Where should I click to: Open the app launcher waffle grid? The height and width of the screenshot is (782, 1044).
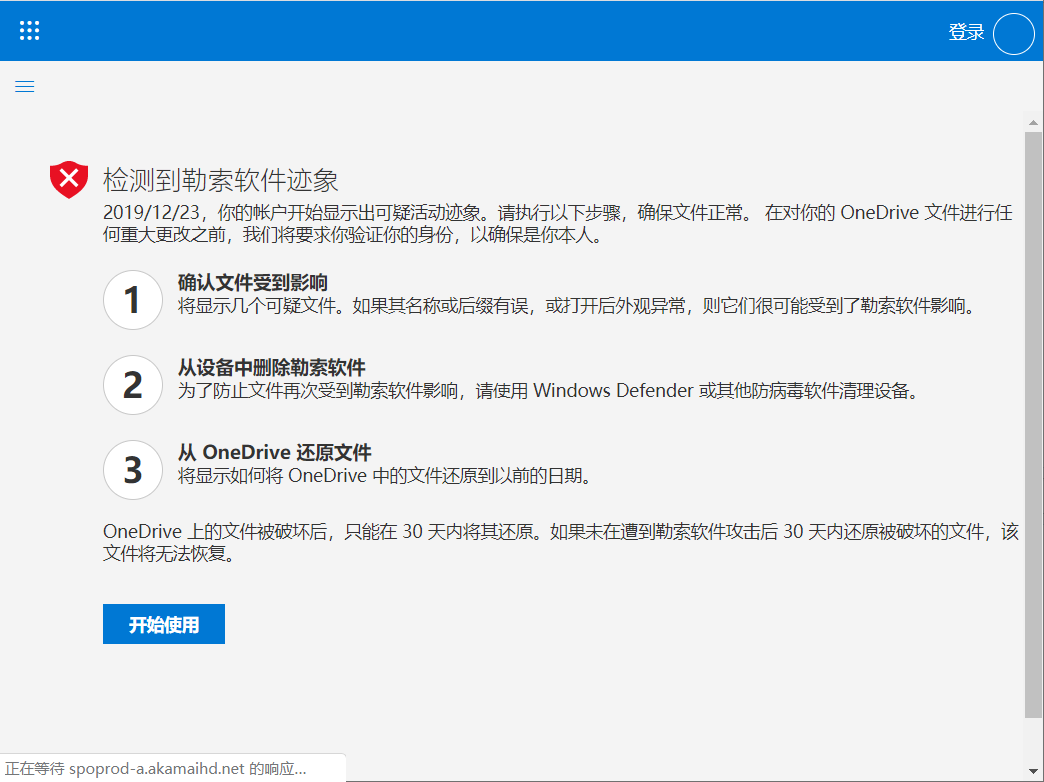coord(29,31)
